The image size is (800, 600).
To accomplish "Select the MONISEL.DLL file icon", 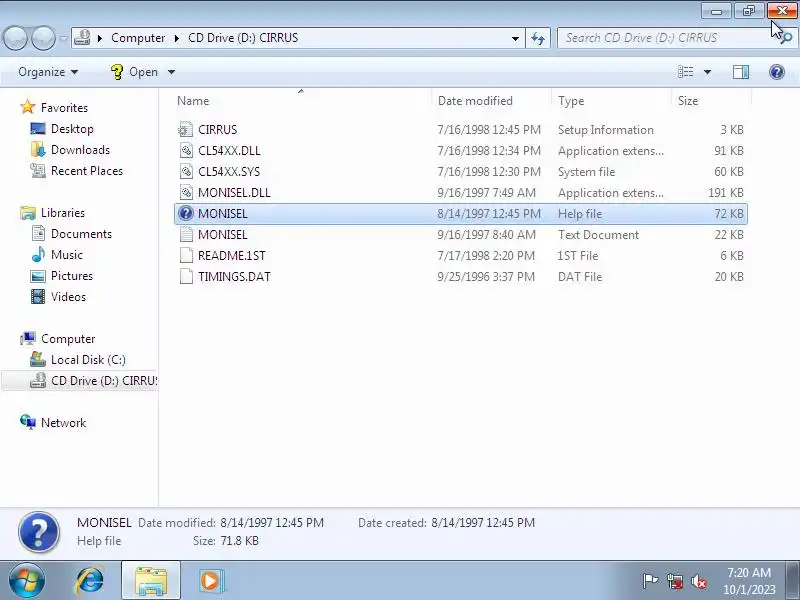I will point(186,192).
